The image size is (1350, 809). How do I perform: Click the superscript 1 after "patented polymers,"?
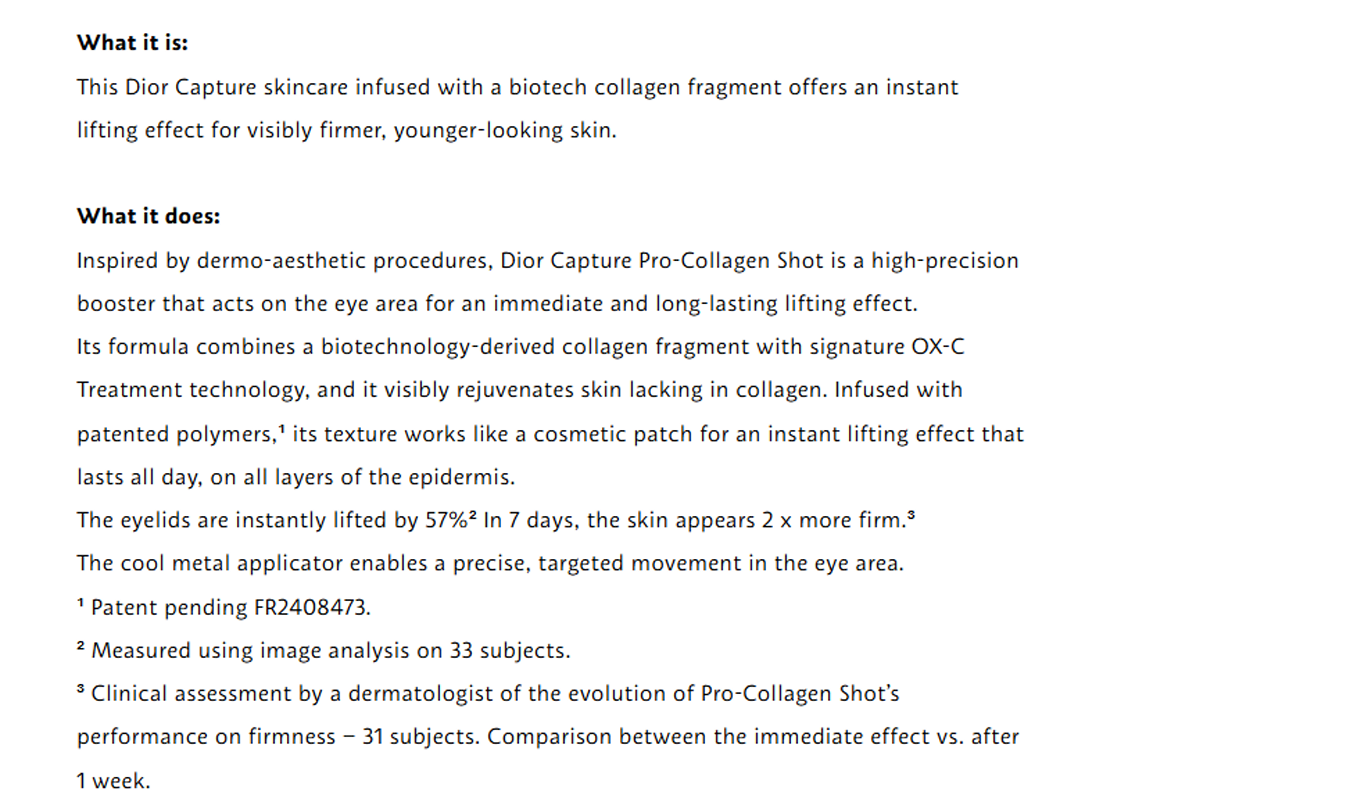point(285,430)
